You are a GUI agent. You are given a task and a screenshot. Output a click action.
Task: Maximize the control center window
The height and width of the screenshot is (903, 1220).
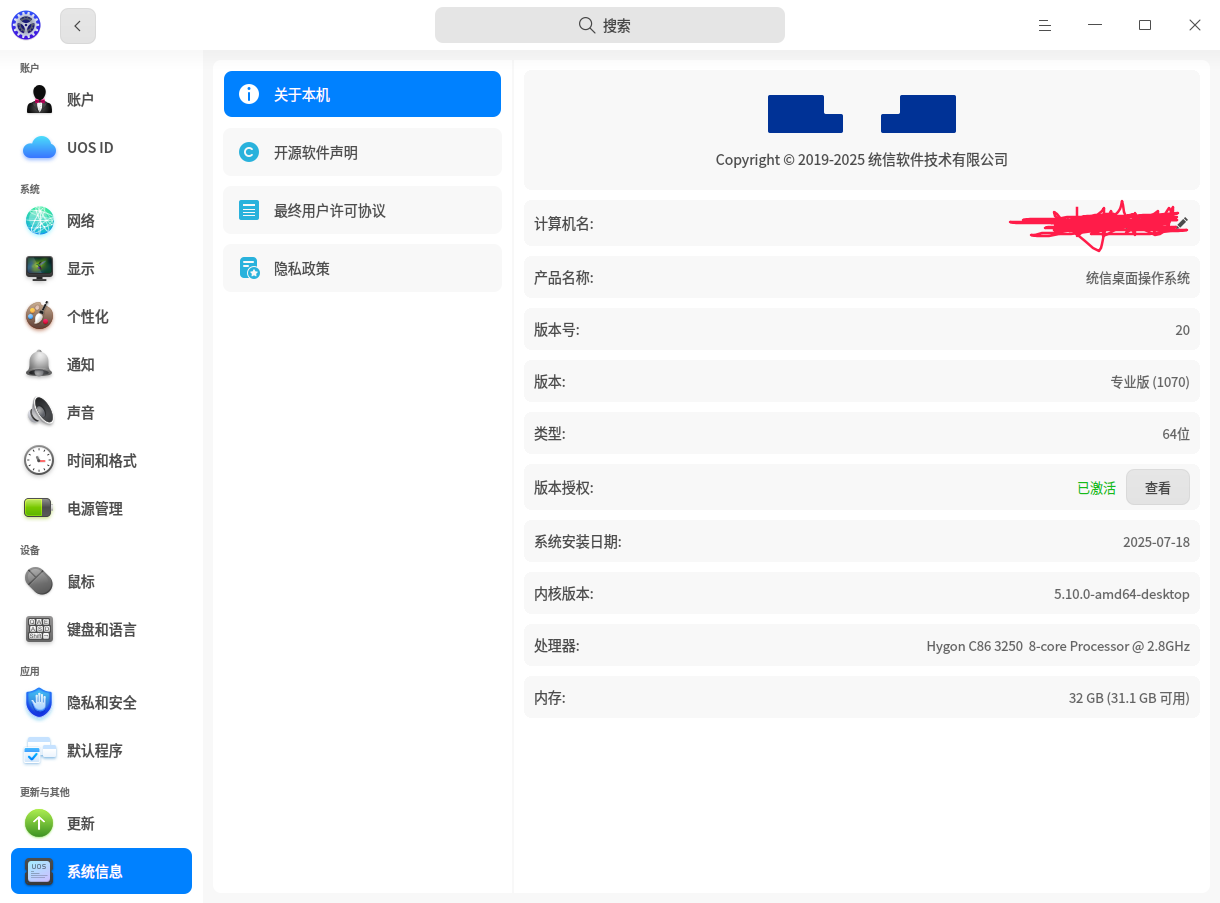(x=1145, y=25)
